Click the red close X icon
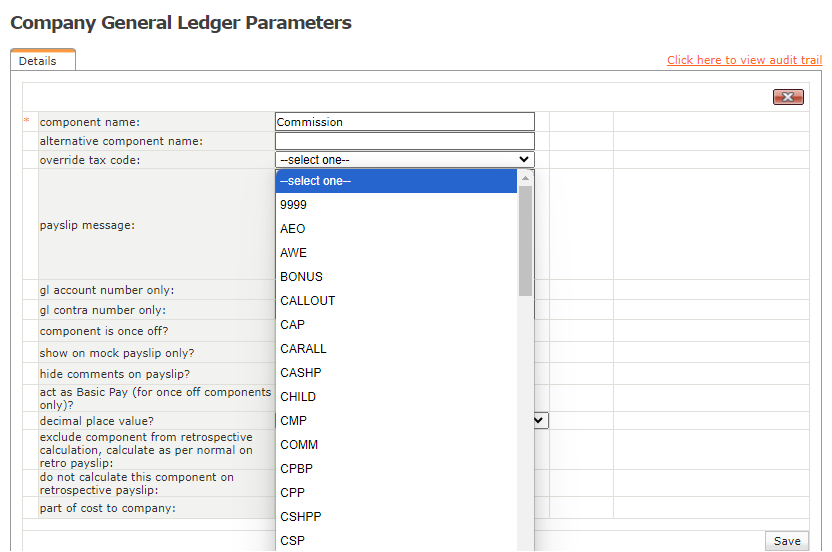Image resolution: width=832 pixels, height=552 pixels. (x=788, y=97)
